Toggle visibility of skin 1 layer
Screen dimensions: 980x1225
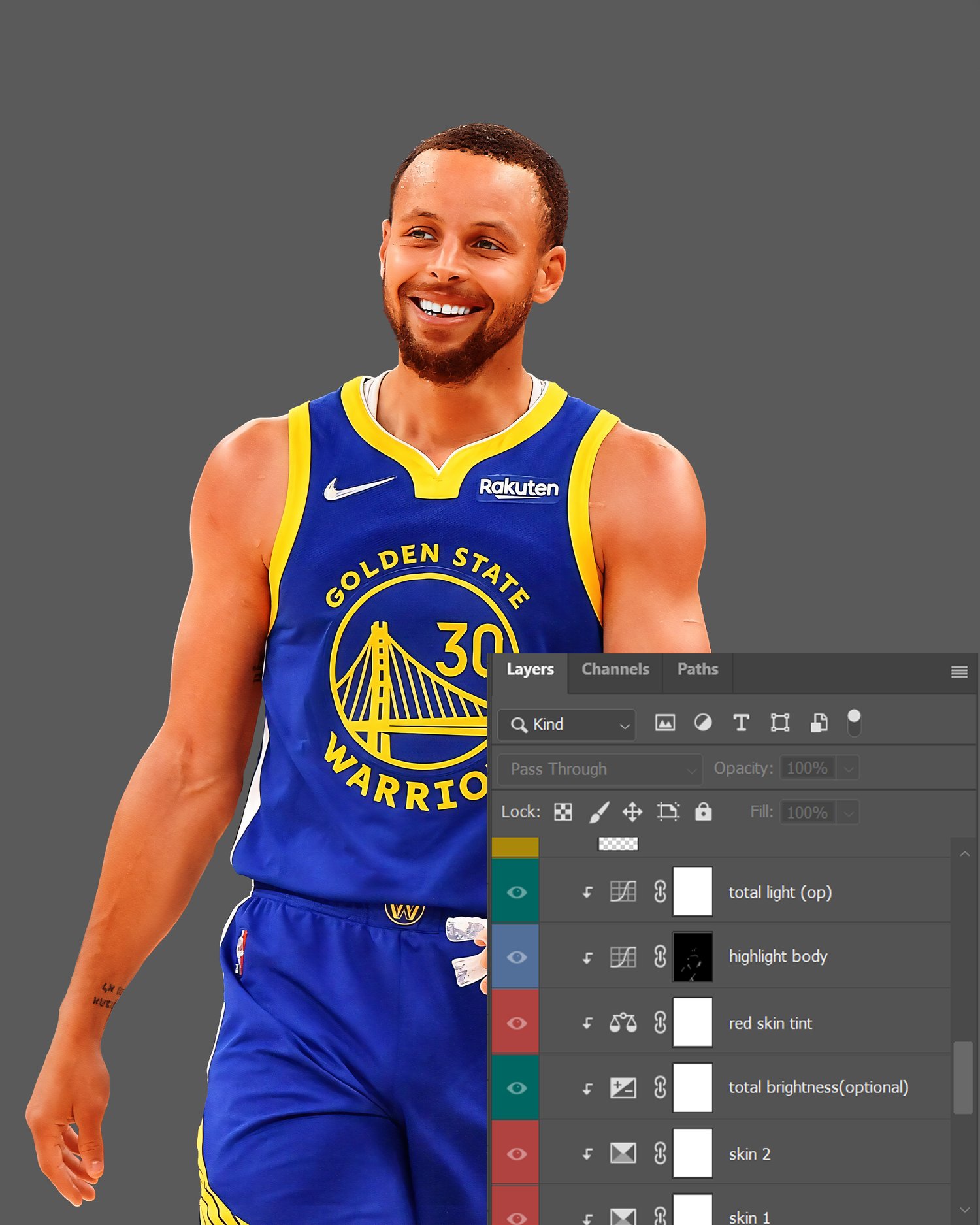(516, 1217)
